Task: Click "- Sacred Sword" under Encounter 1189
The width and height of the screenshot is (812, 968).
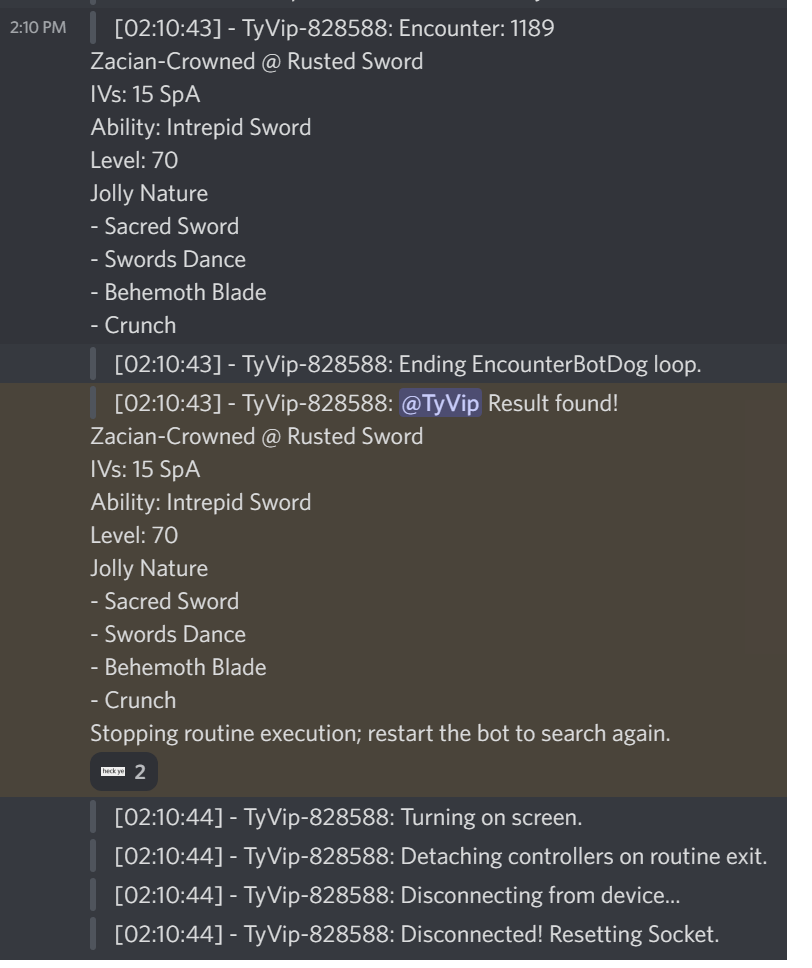Action: pos(164,226)
